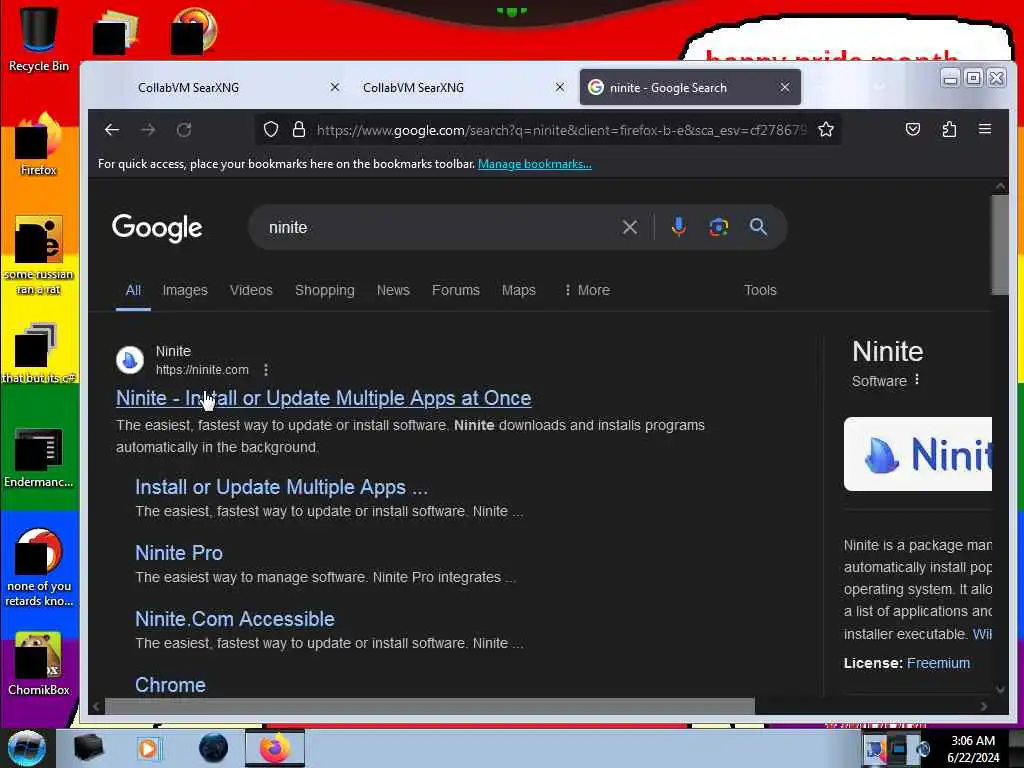Open Ninite - Install or Update Multiple Apps result
Viewport: 1024px width, 768px height.
323,398
